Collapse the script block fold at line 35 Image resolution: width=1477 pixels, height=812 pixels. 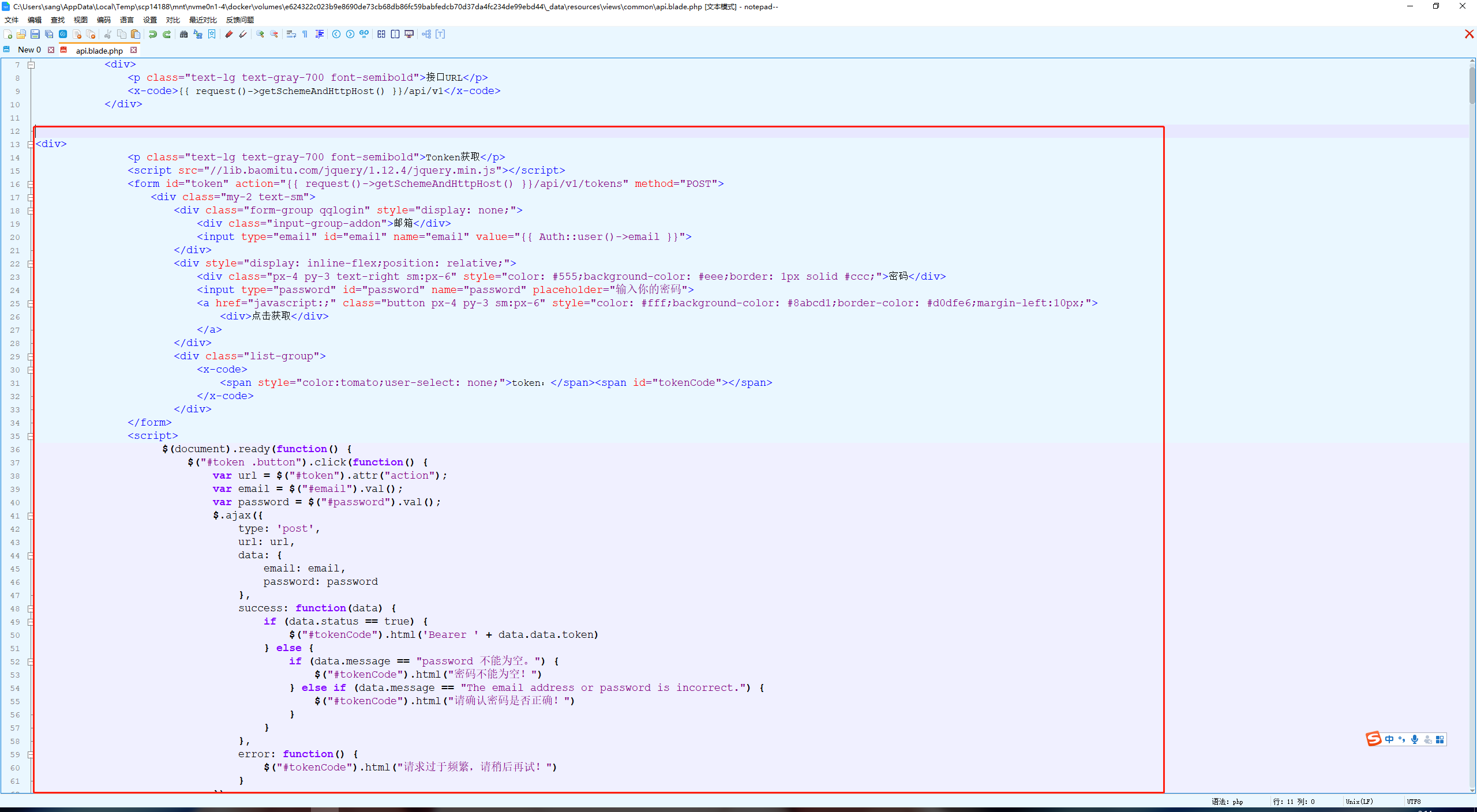tap(31, 437)
